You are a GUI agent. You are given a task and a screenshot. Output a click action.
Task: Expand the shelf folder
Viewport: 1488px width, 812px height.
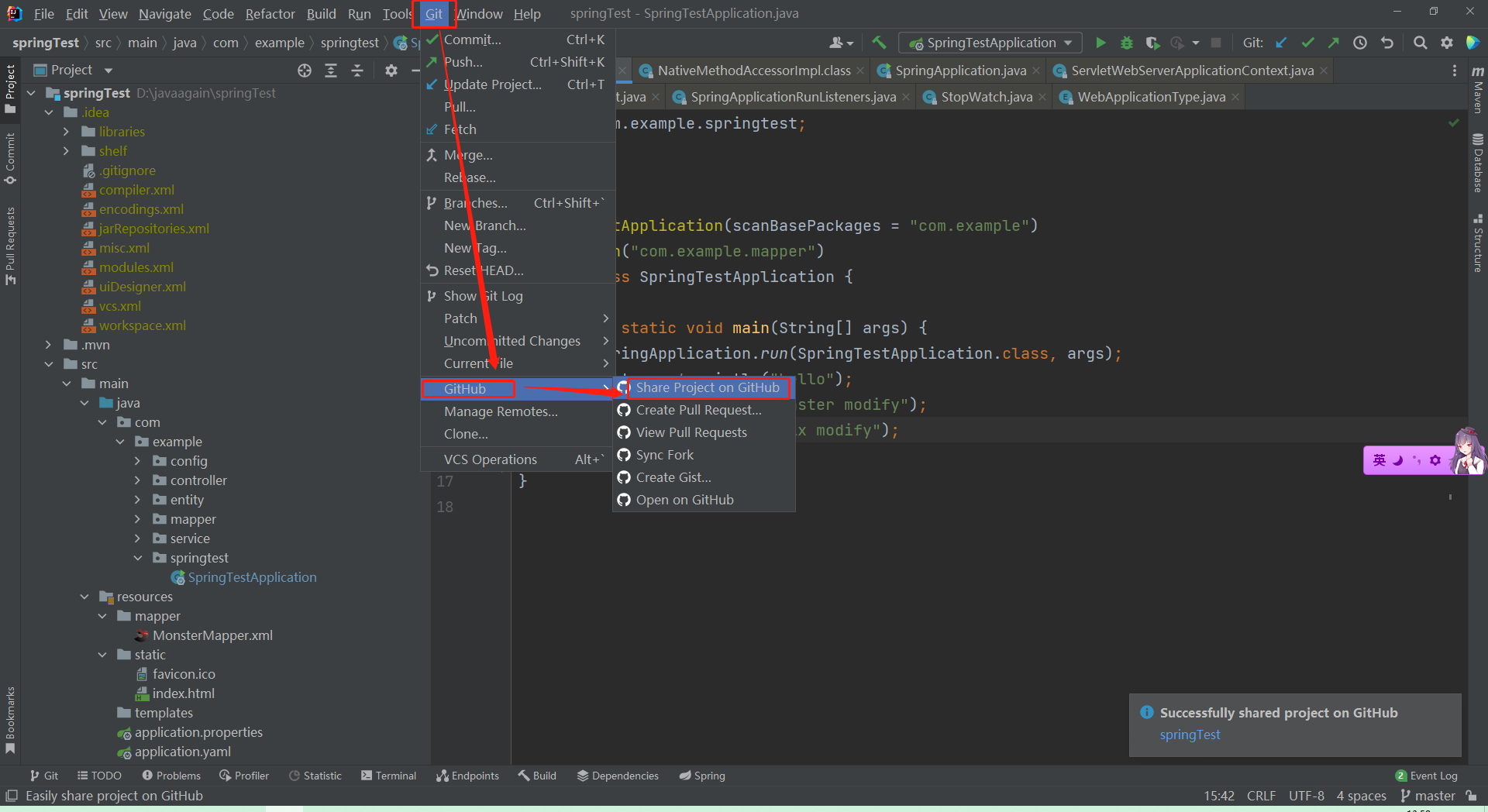coord(67,151)
